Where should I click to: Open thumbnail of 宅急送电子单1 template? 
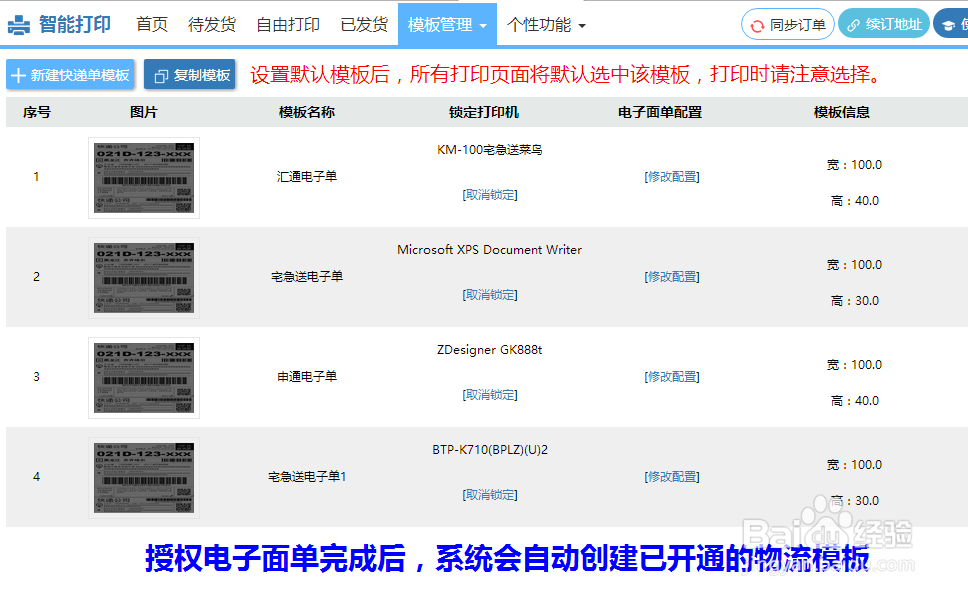click(x=144, y=478)
